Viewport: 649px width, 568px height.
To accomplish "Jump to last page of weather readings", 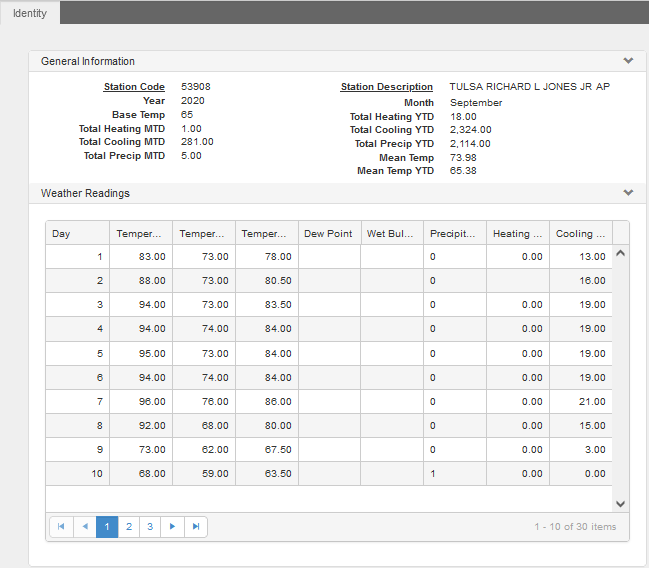I will pyautogui.click(x=196, y=527).
